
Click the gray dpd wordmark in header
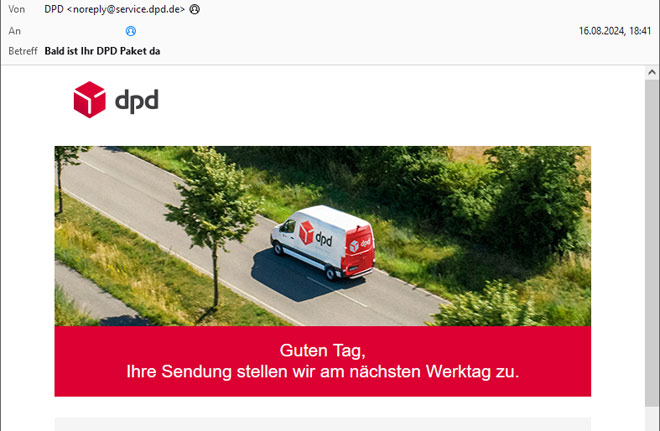click(137, 101)
